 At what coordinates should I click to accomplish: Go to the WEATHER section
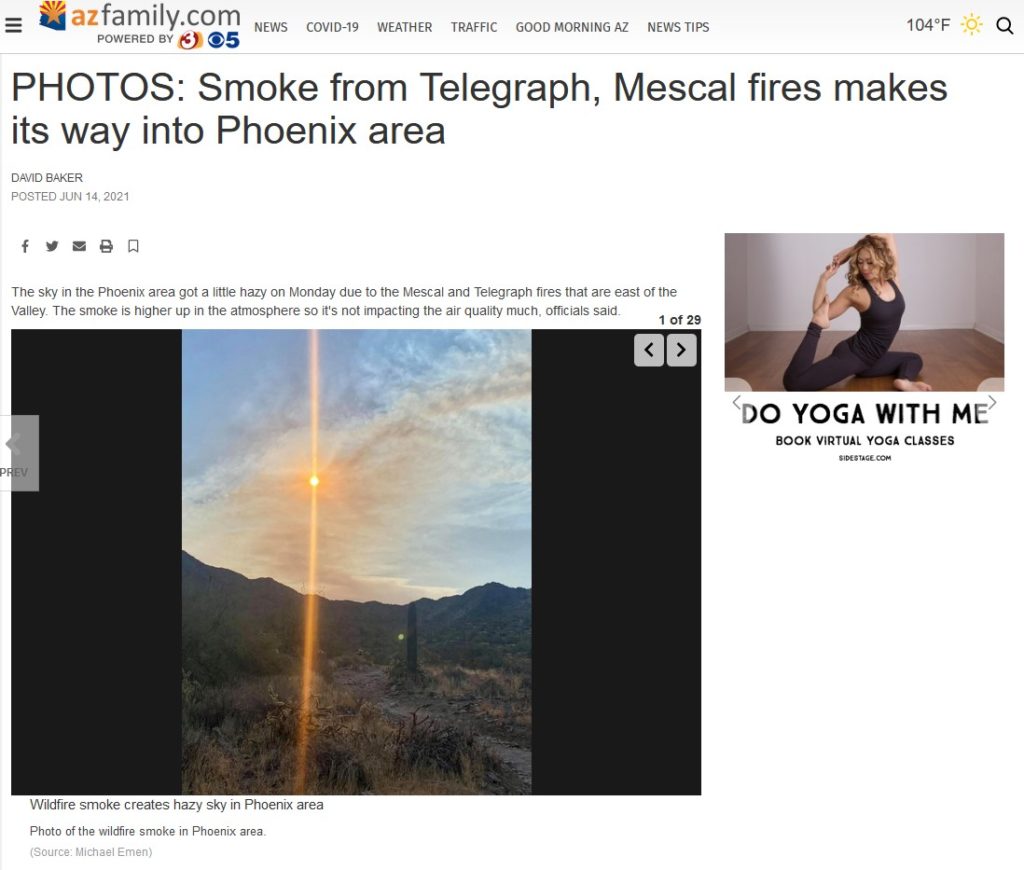(404, 27)
